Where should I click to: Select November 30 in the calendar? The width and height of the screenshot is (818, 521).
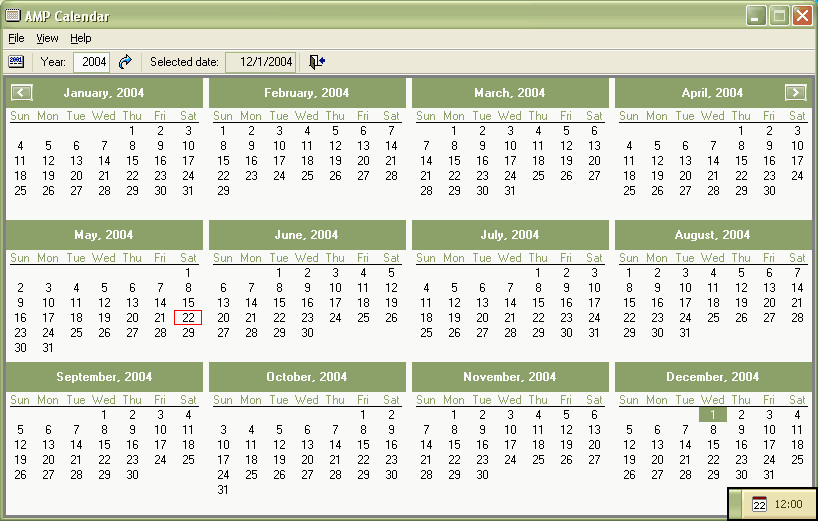482,475
